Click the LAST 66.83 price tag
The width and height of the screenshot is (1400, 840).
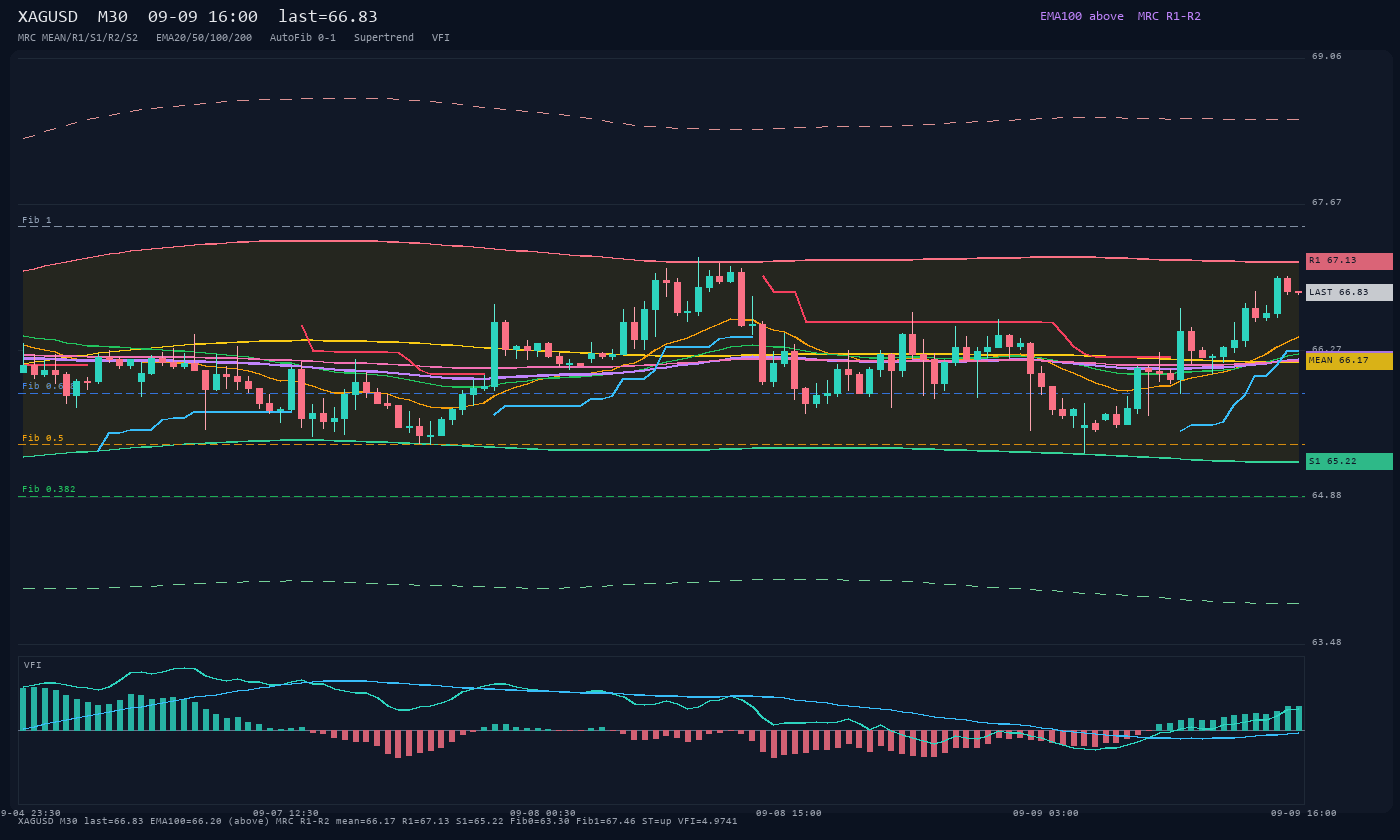click(1349, 292)
